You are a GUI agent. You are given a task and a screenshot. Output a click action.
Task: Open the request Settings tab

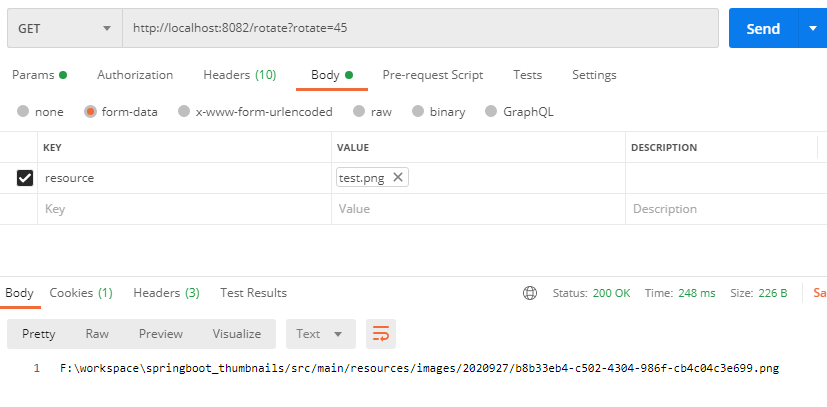594,75
